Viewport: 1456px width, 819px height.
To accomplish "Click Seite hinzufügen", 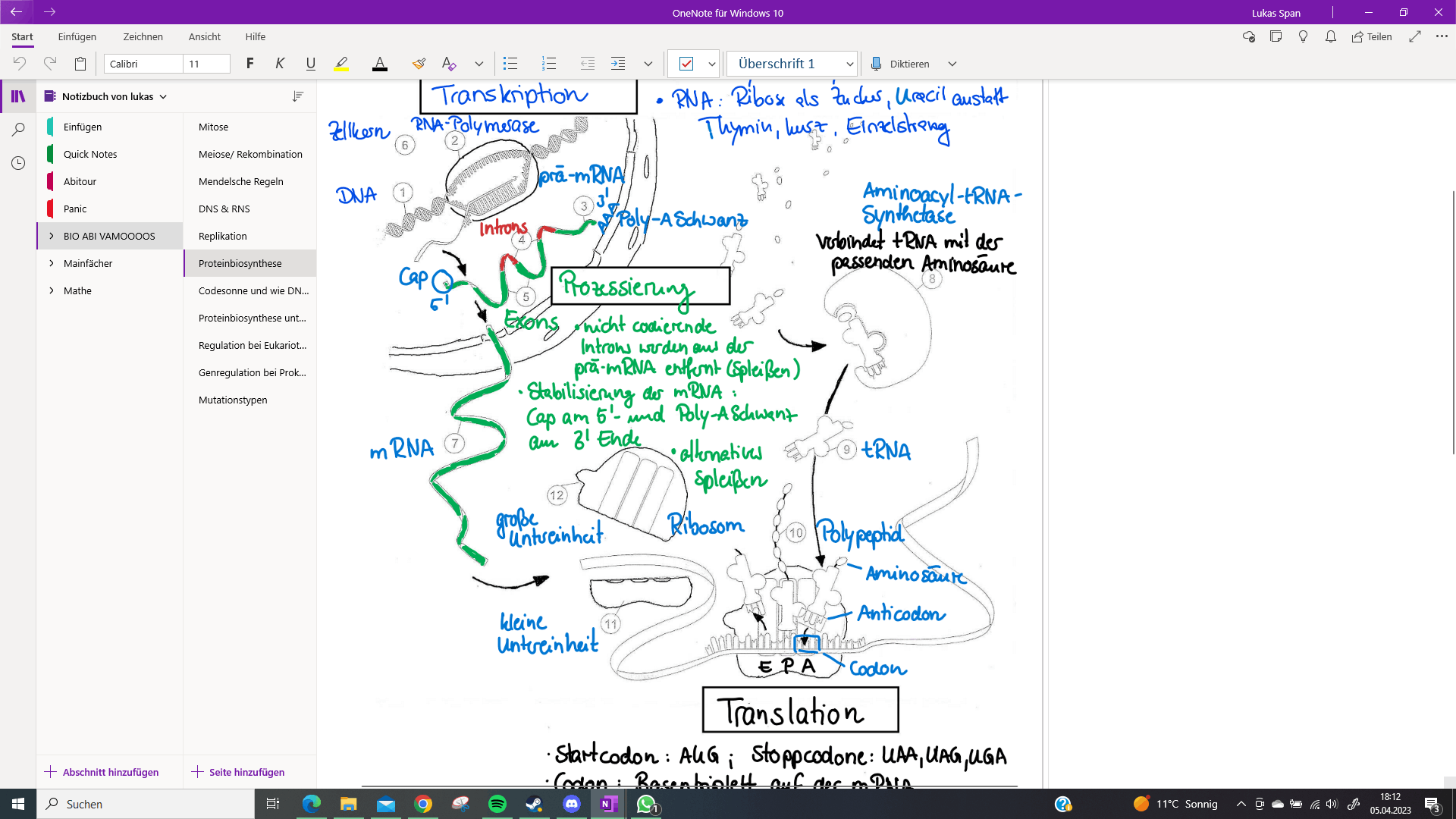I will 238,772.
